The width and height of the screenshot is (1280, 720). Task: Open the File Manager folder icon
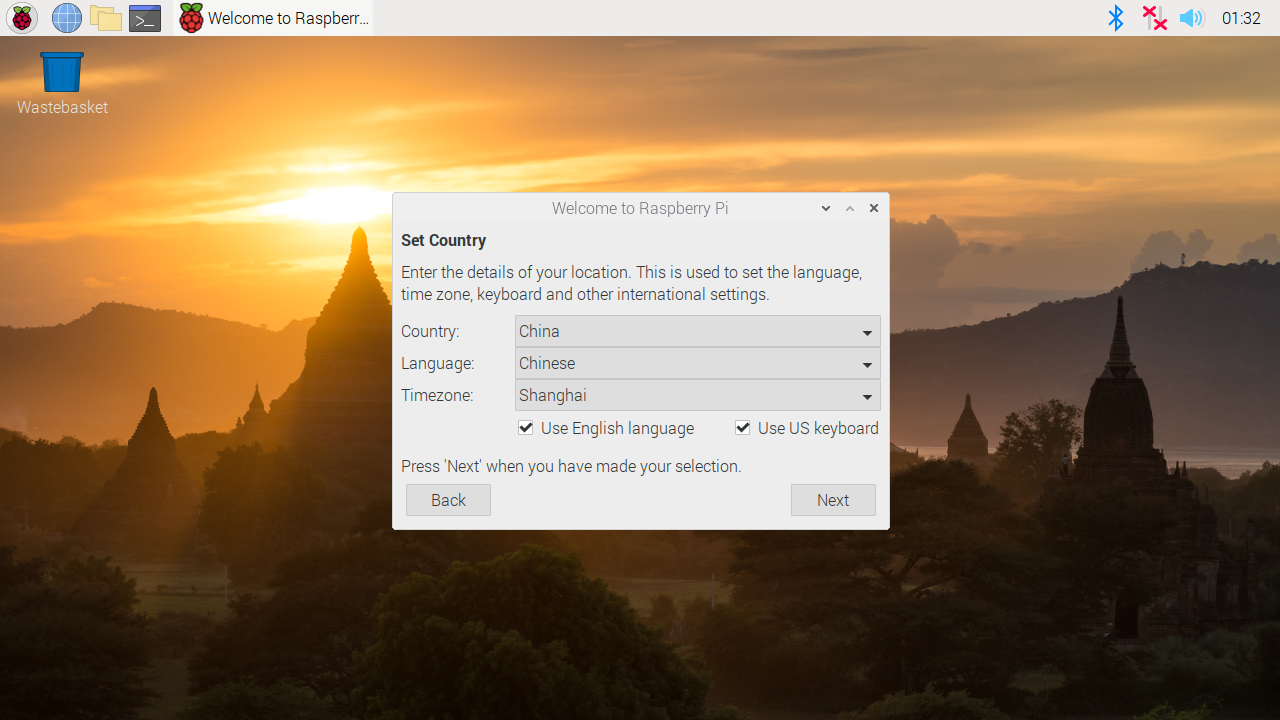(105, 18)
